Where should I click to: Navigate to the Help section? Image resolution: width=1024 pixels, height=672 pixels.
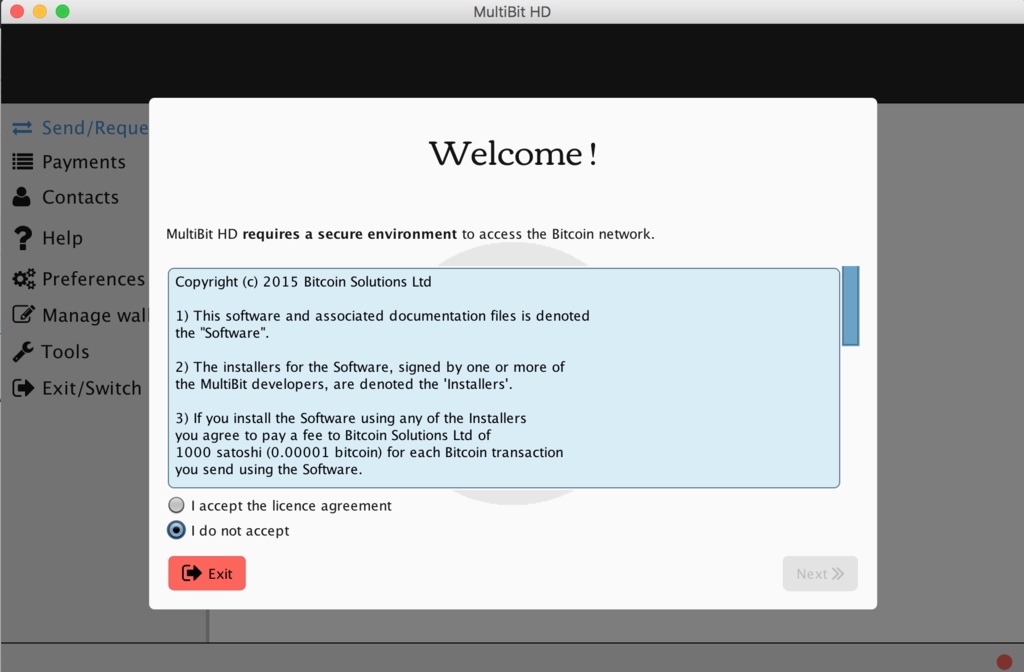point(62,238)
